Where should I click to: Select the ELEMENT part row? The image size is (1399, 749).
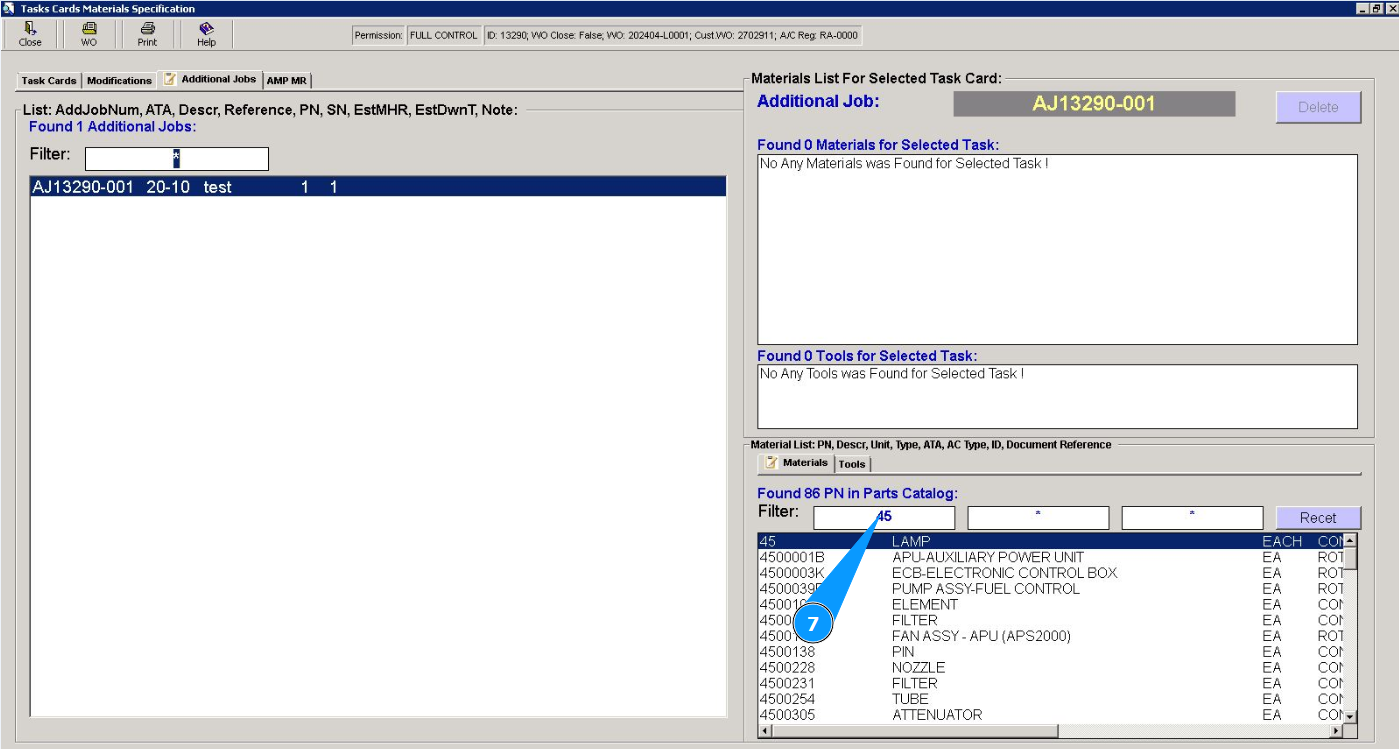[1050, 604]
